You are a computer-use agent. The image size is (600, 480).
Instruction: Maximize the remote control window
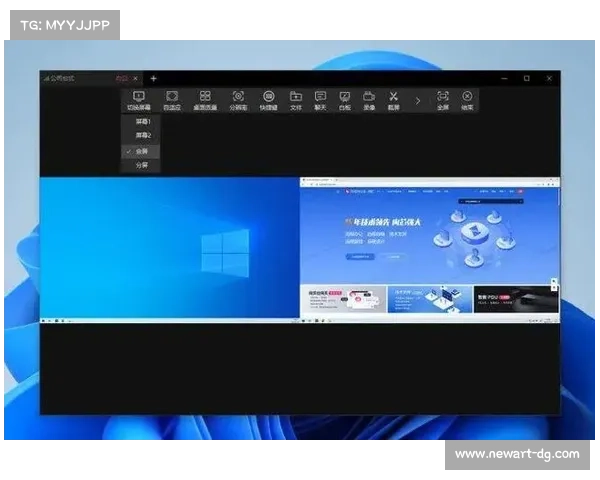(527, 78)
